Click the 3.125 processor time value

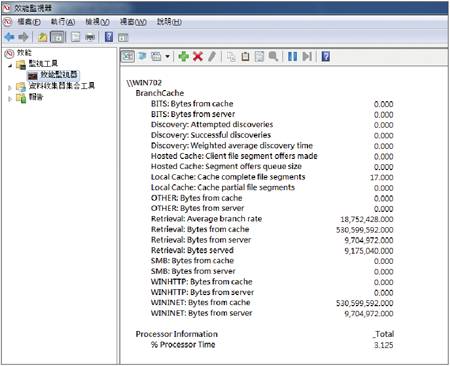pos(383,345)
